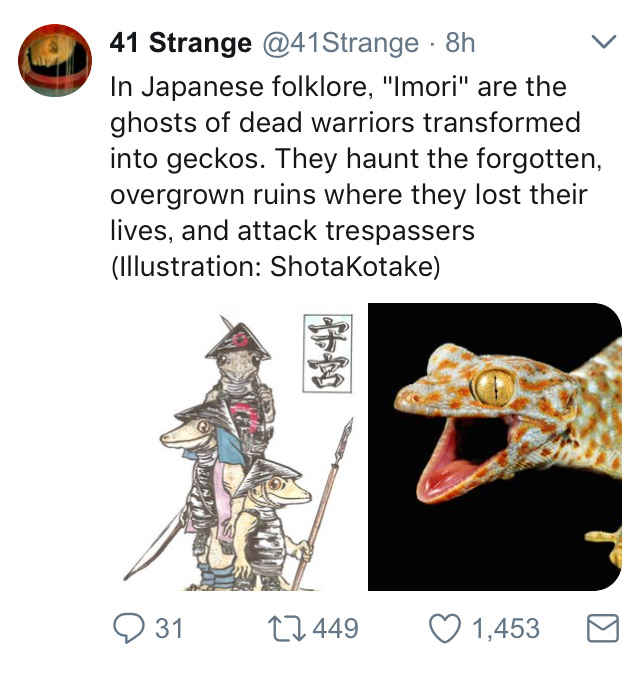The height and width of the screenshot is (680, 640).
Task: Click the kanji label in illustration
Action: click(327, 353)
